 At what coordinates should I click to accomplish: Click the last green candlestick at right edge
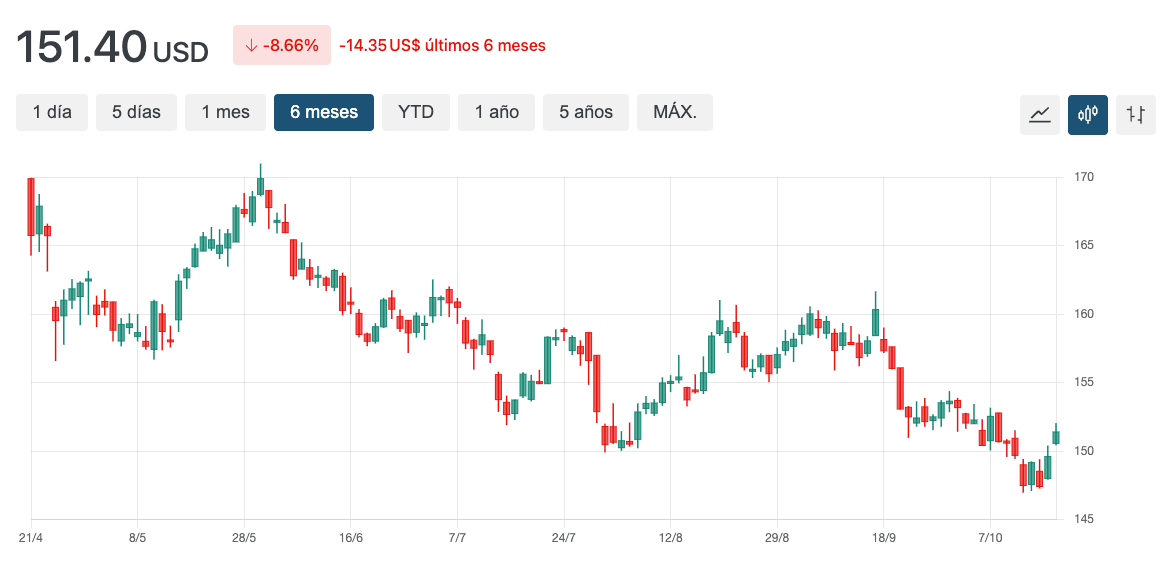coord(1056,437)
